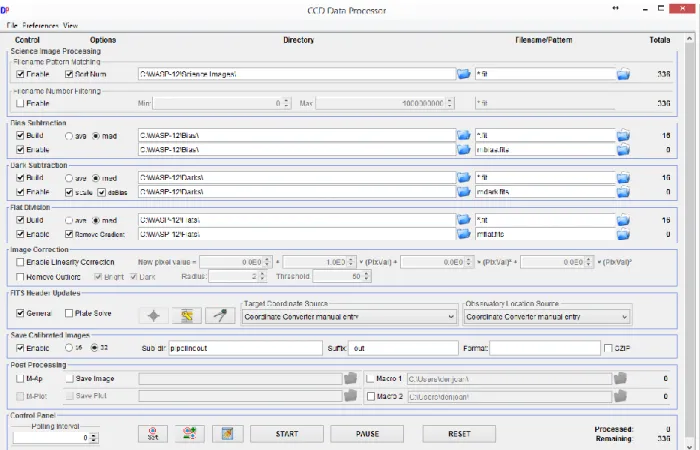
Task: Enable Save Image checkbox
Action: pyautogui.click(x=70, y=379)
